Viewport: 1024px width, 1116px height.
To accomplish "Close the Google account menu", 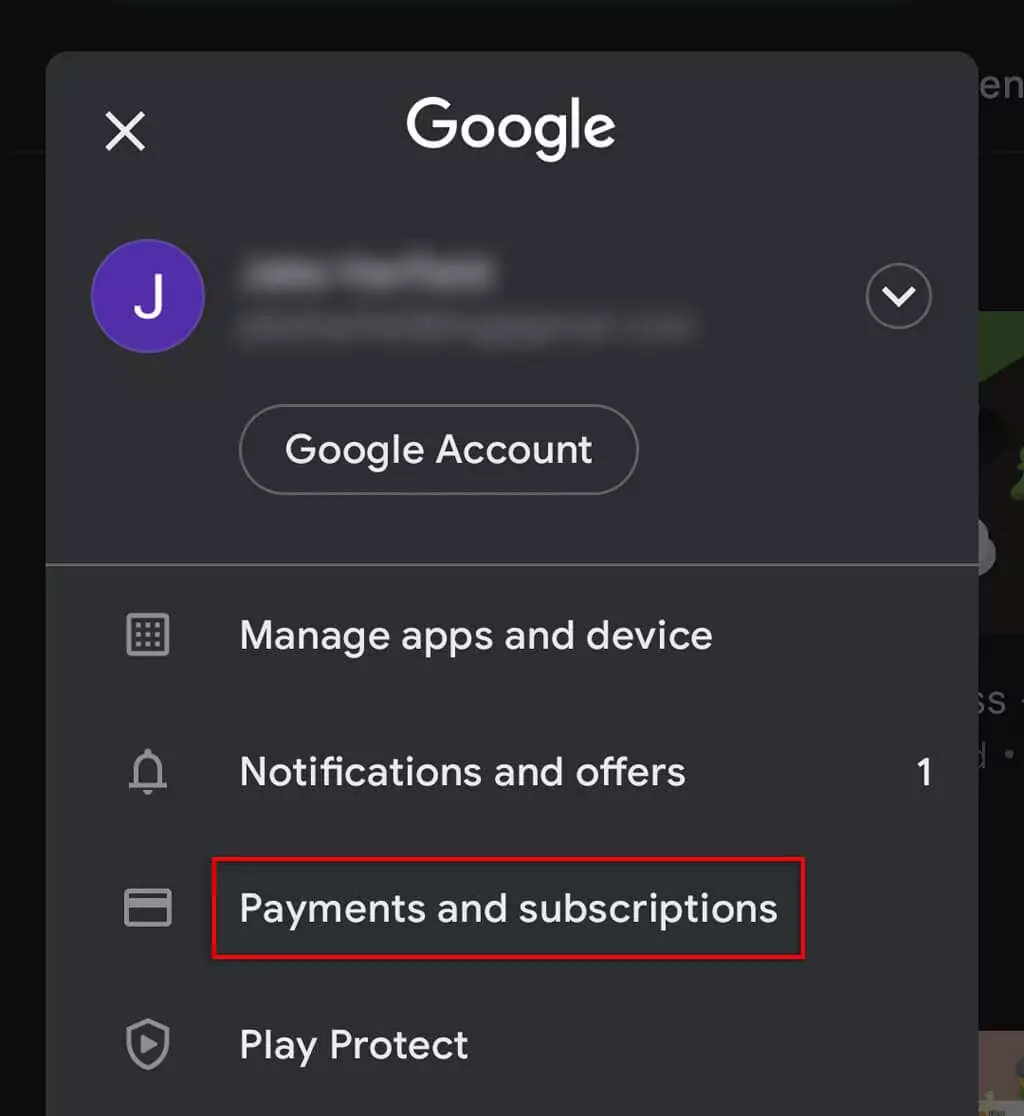I will click(125, 131).
